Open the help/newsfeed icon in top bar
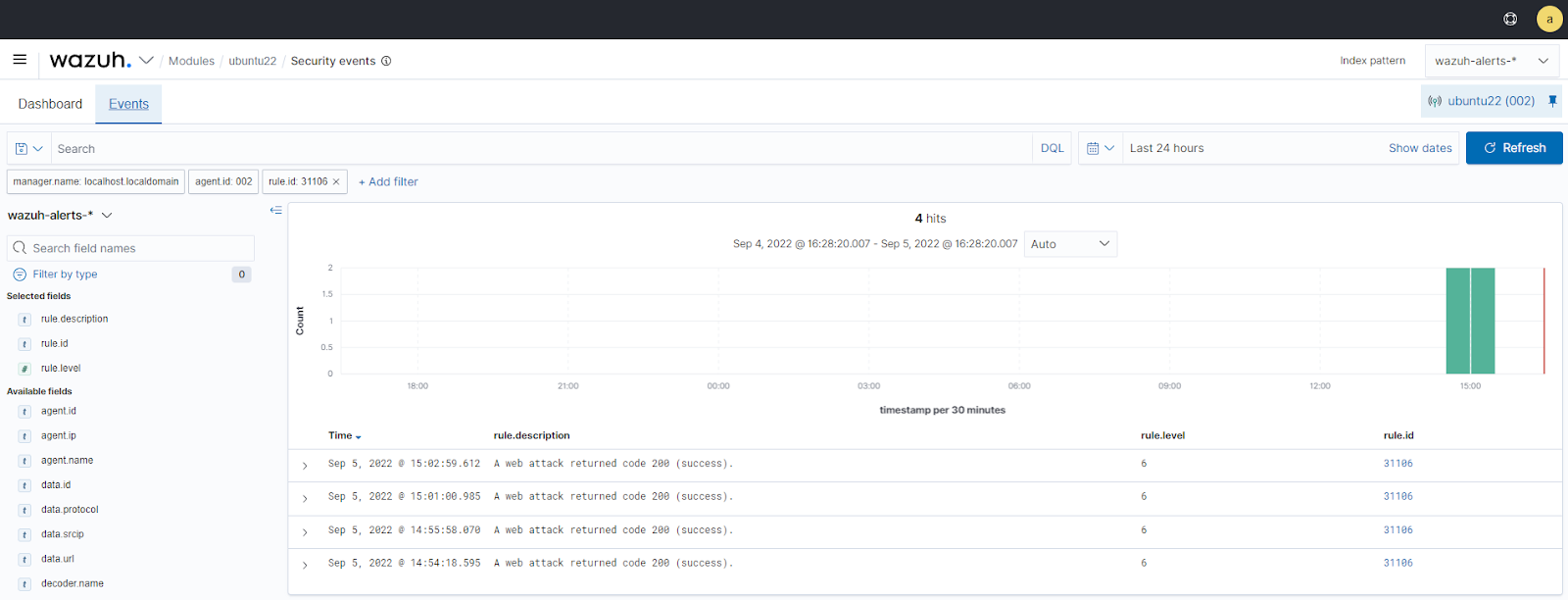 (1510, 19)
